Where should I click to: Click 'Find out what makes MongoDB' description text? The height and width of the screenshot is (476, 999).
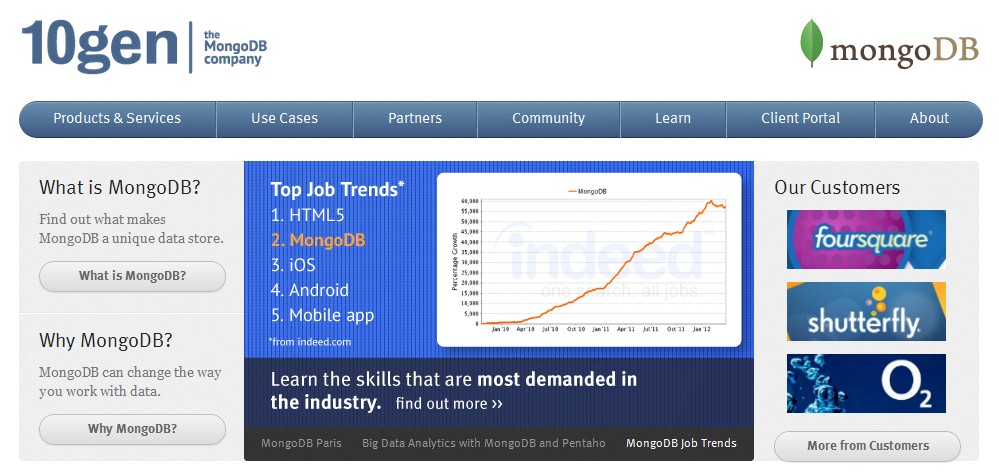coord(131,229)
